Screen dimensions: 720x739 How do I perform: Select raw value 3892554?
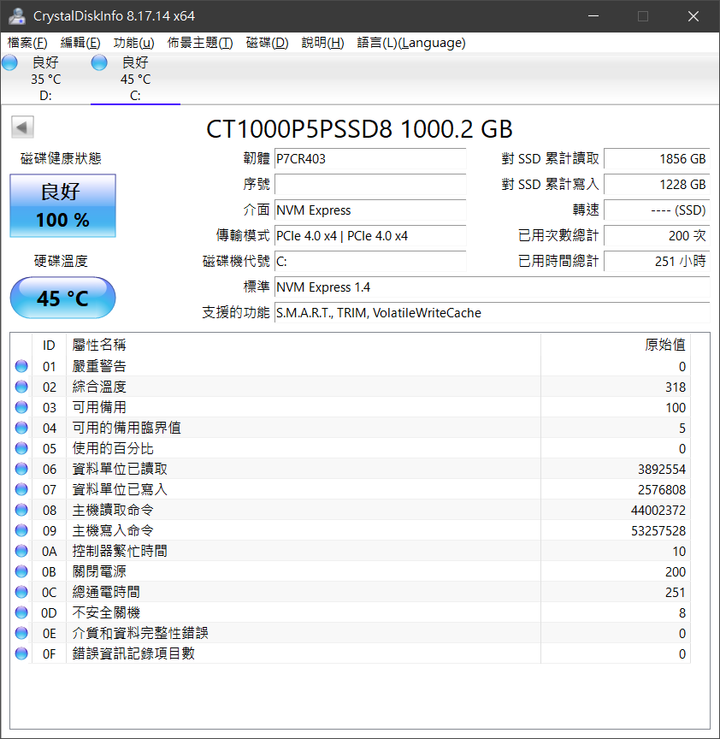coord(662,469)
